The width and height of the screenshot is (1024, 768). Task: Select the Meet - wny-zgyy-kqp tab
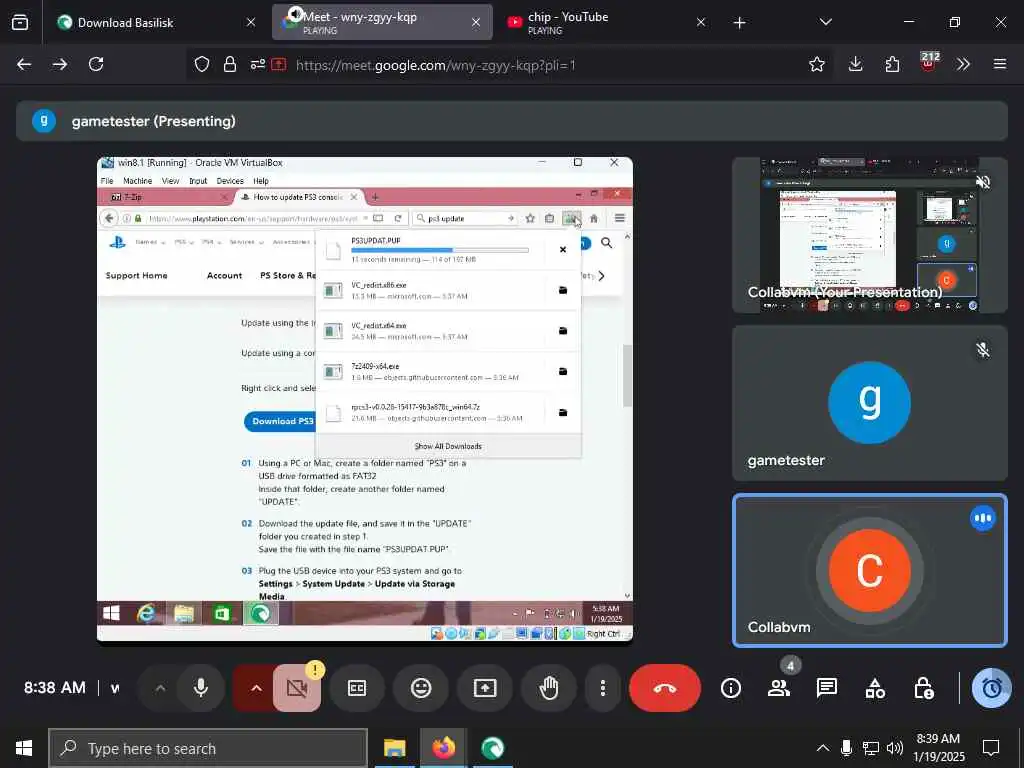pyautogui.click(x=382, y=22)
